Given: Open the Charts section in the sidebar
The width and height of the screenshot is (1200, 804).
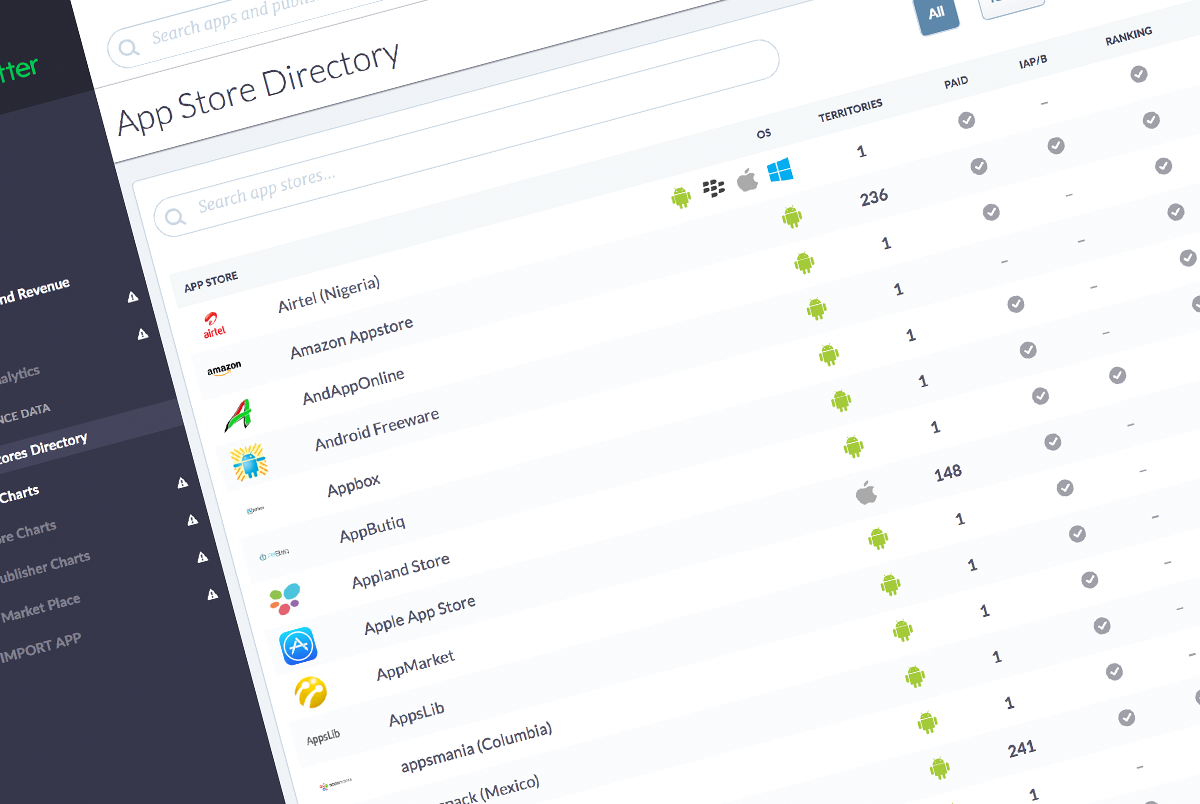Looking at the screenshot, I should tap(20, 494).
